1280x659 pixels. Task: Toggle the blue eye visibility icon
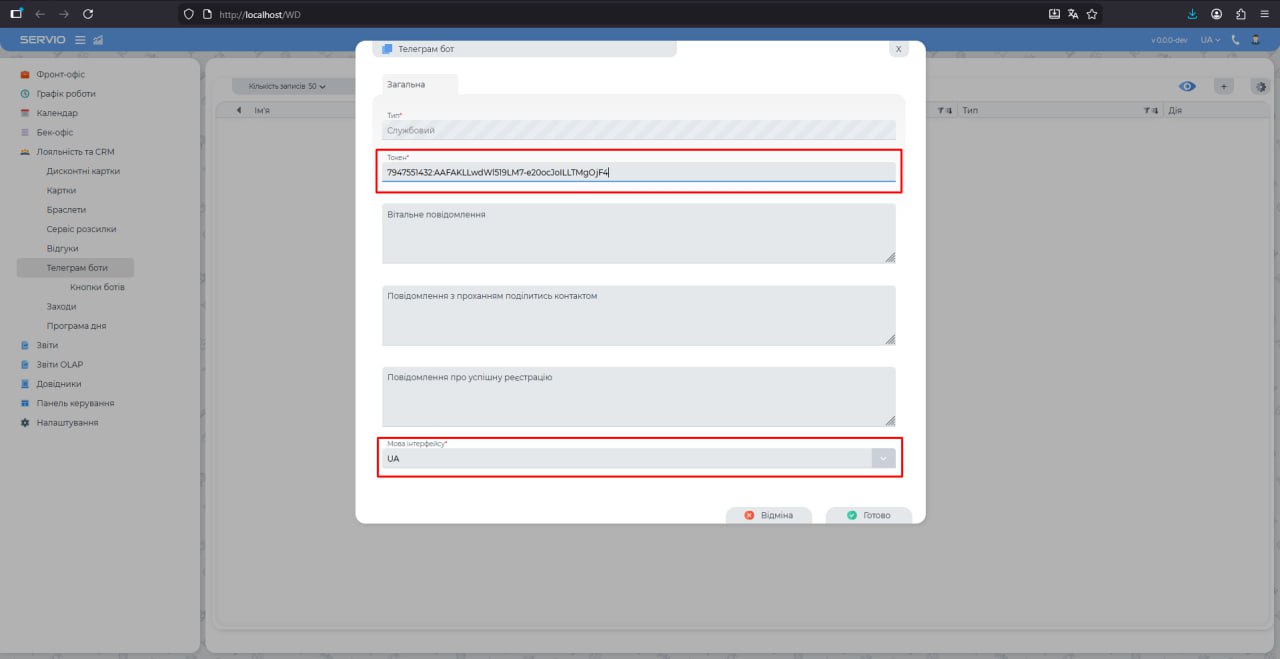1187,86
